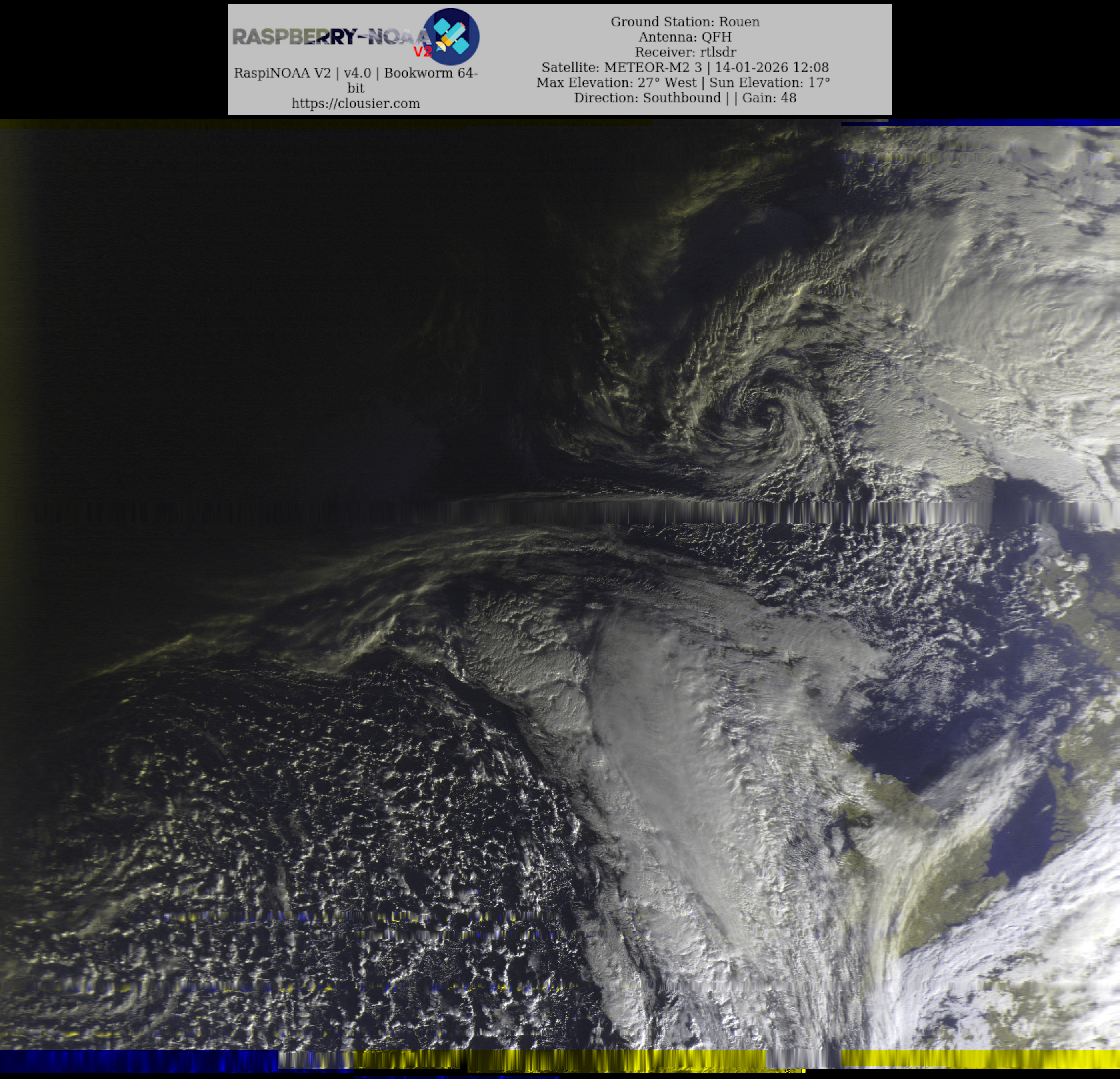Click the Receiver: rtlsdr label

tap(684, 52)
